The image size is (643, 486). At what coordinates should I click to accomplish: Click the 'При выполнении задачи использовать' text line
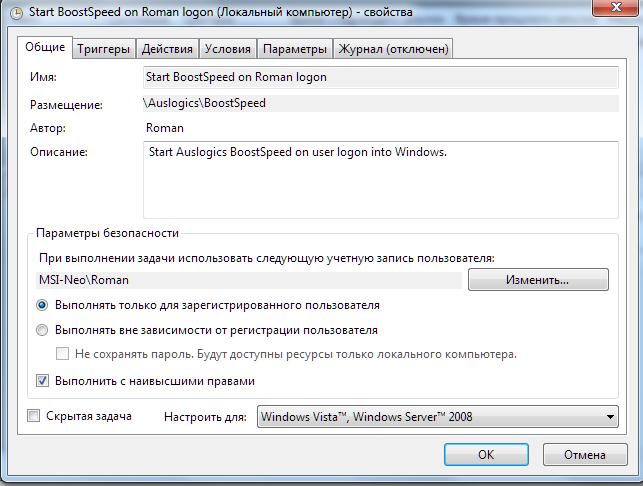click(x=267, y=258)
